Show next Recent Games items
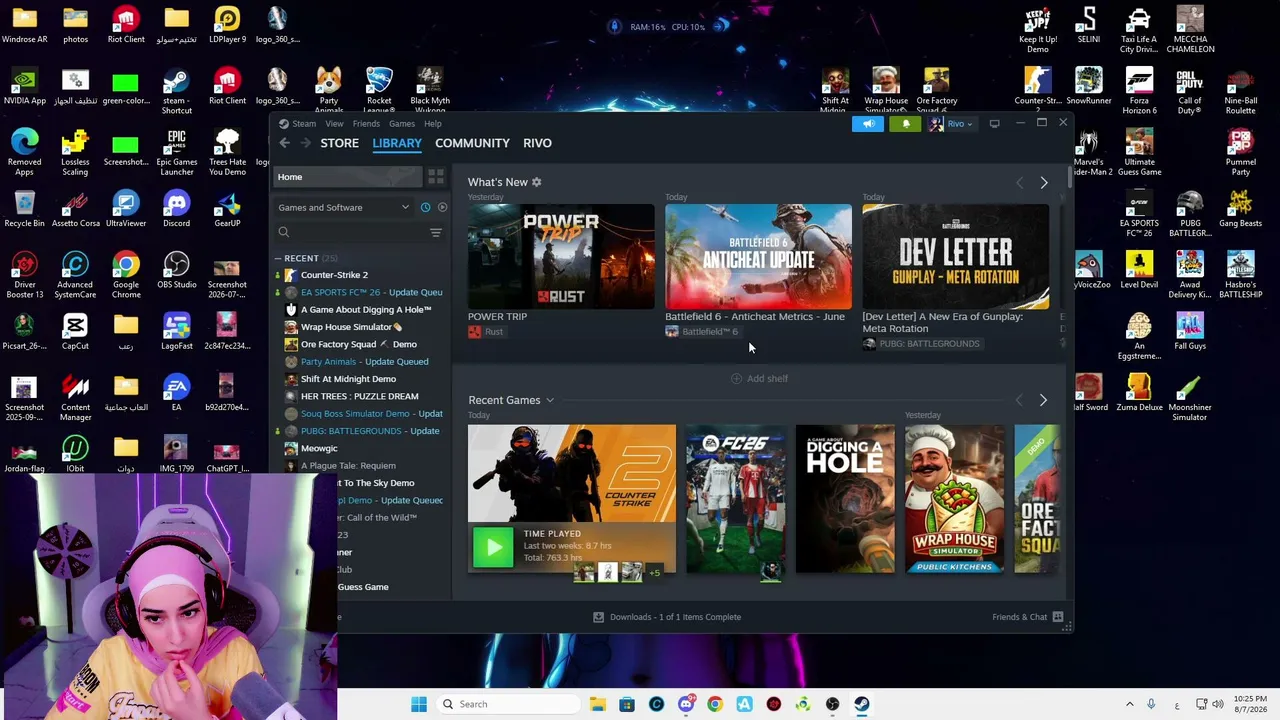Screen dimensions: 1280x720 pos(1043,401)
